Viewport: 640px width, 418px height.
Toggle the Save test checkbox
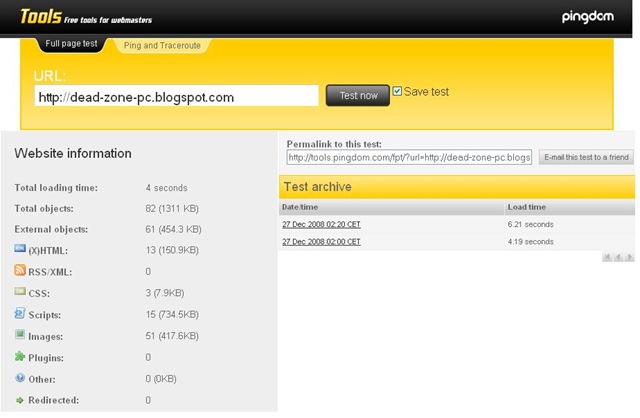click(397, 91)
